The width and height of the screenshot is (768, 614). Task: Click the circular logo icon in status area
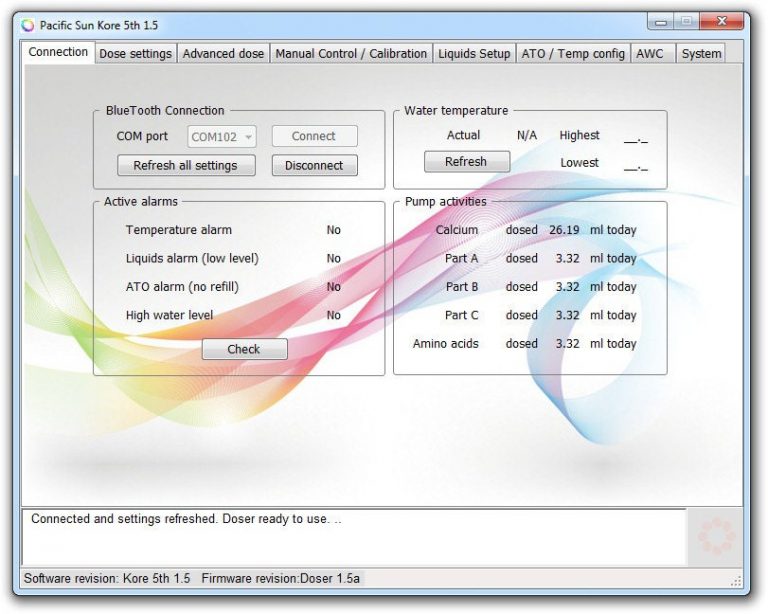pyautogui.click(x=716, y=537)
